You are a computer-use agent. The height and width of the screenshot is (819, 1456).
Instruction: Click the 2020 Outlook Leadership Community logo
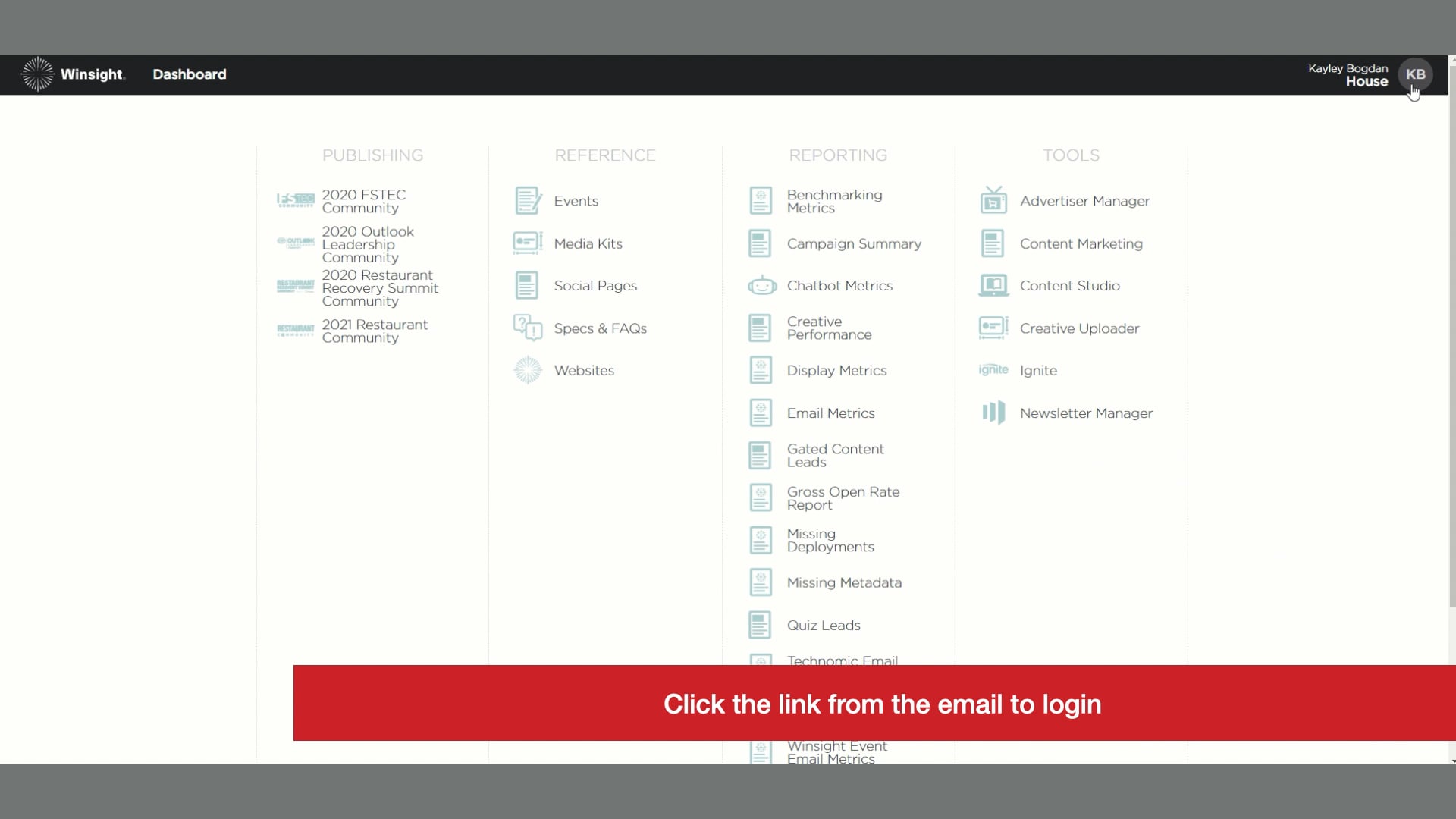tap(296, 243)
